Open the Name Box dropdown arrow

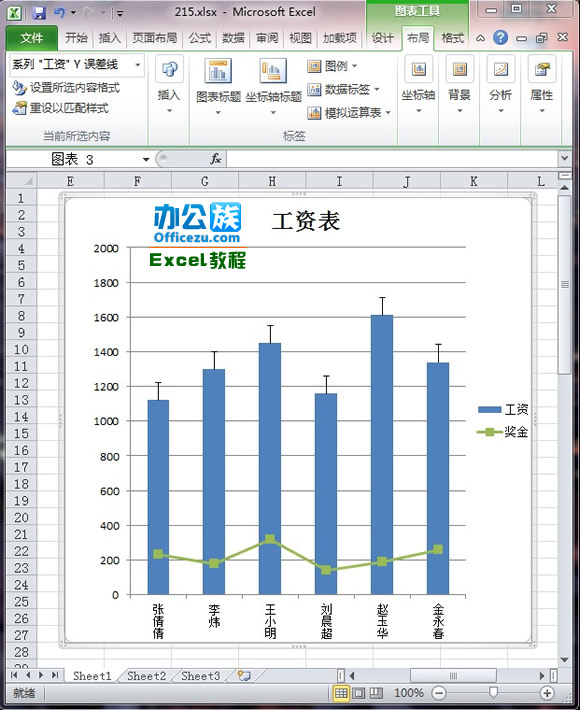146,159
